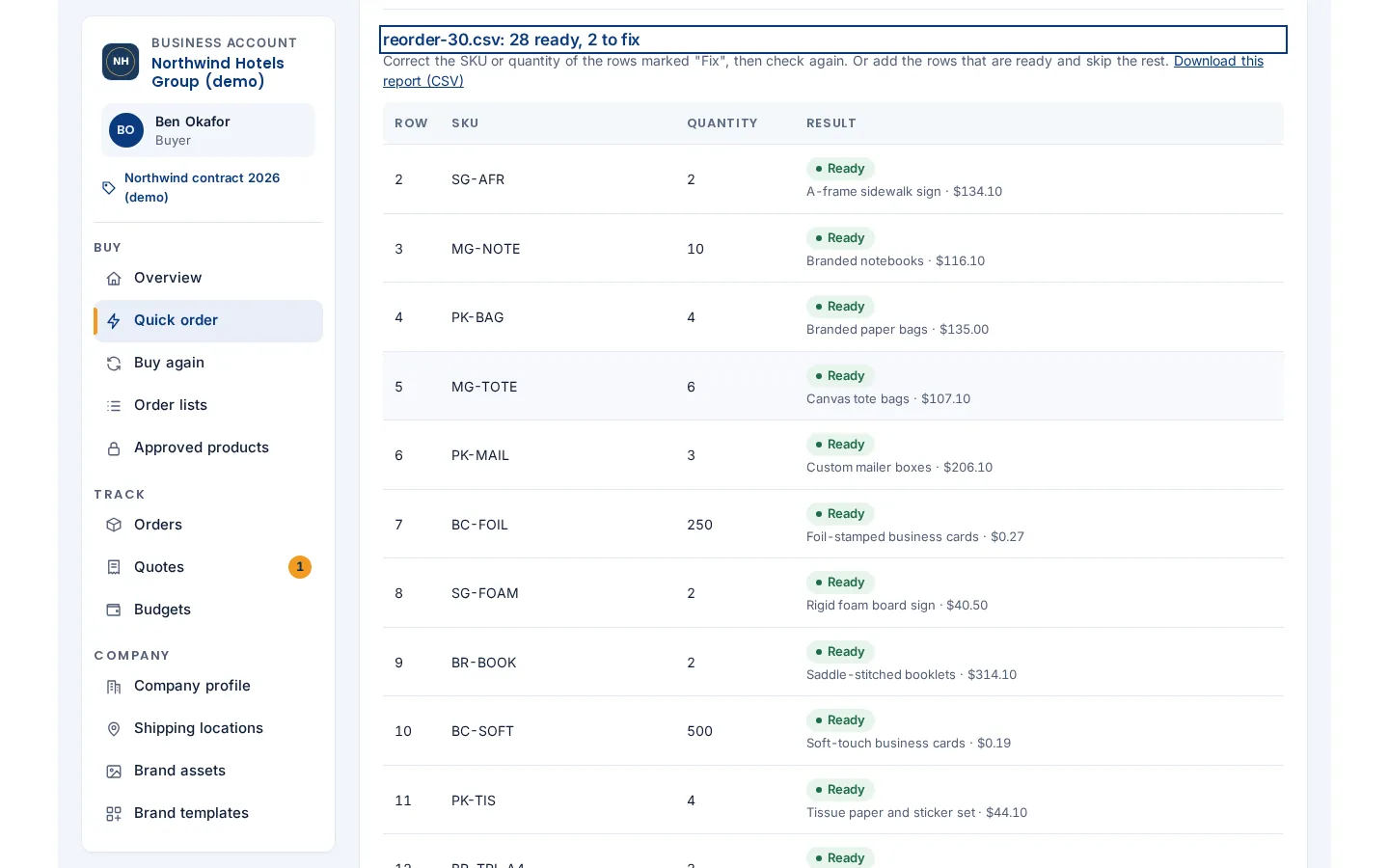Open Ben Okafor user card

(208, 130)
